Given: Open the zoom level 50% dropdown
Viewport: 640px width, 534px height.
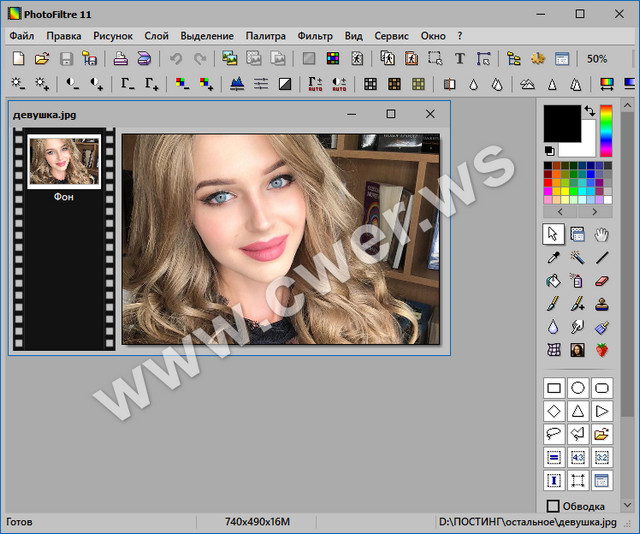Looking at the screenshot, I should [598, 59].
